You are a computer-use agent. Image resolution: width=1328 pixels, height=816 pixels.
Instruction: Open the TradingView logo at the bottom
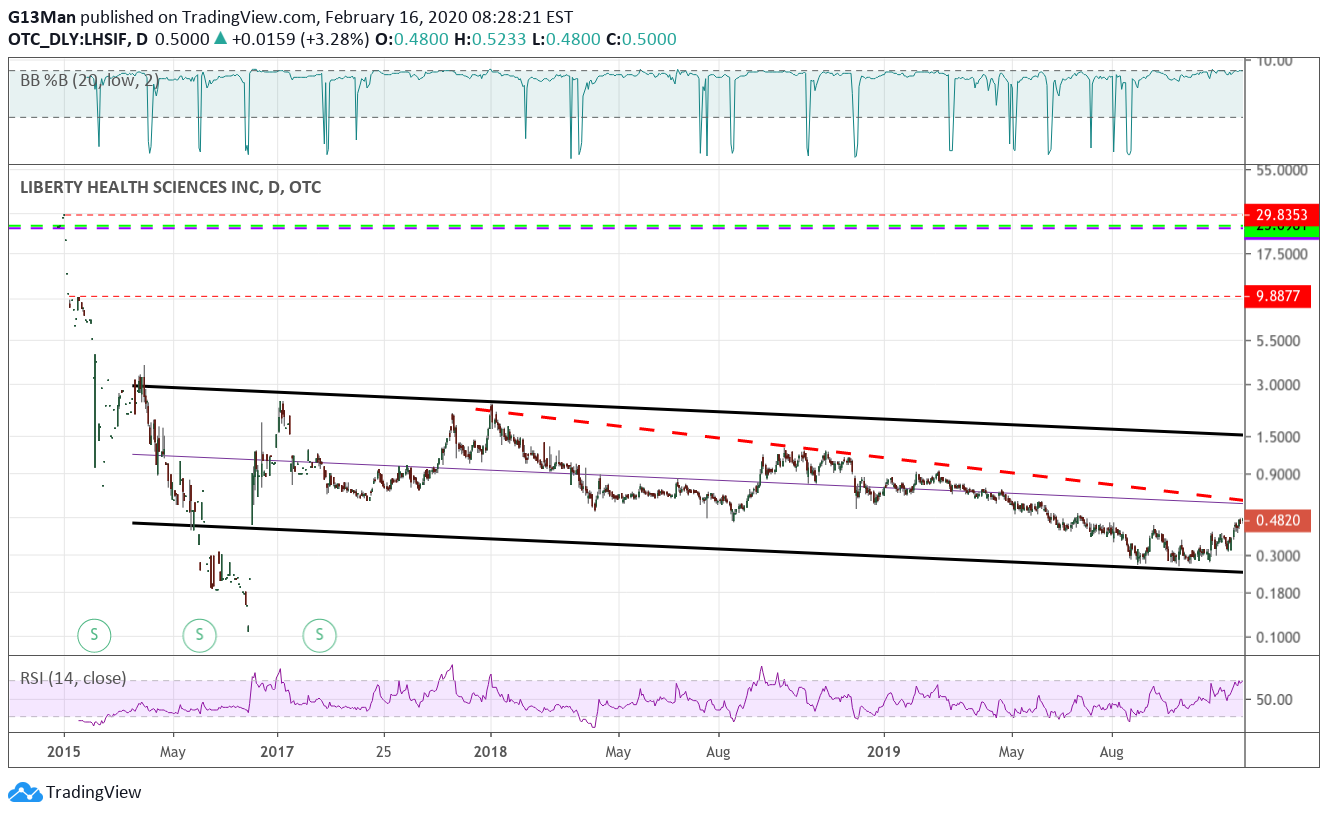75,792
